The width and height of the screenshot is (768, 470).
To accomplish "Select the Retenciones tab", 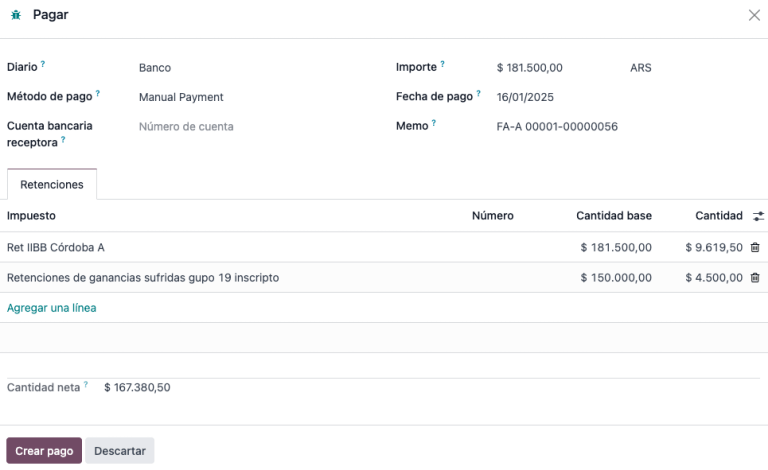I will (52, 185).
